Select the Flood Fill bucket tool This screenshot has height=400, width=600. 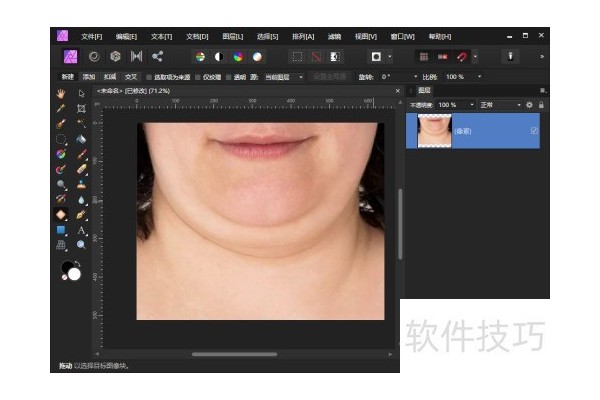pos(81,139)
